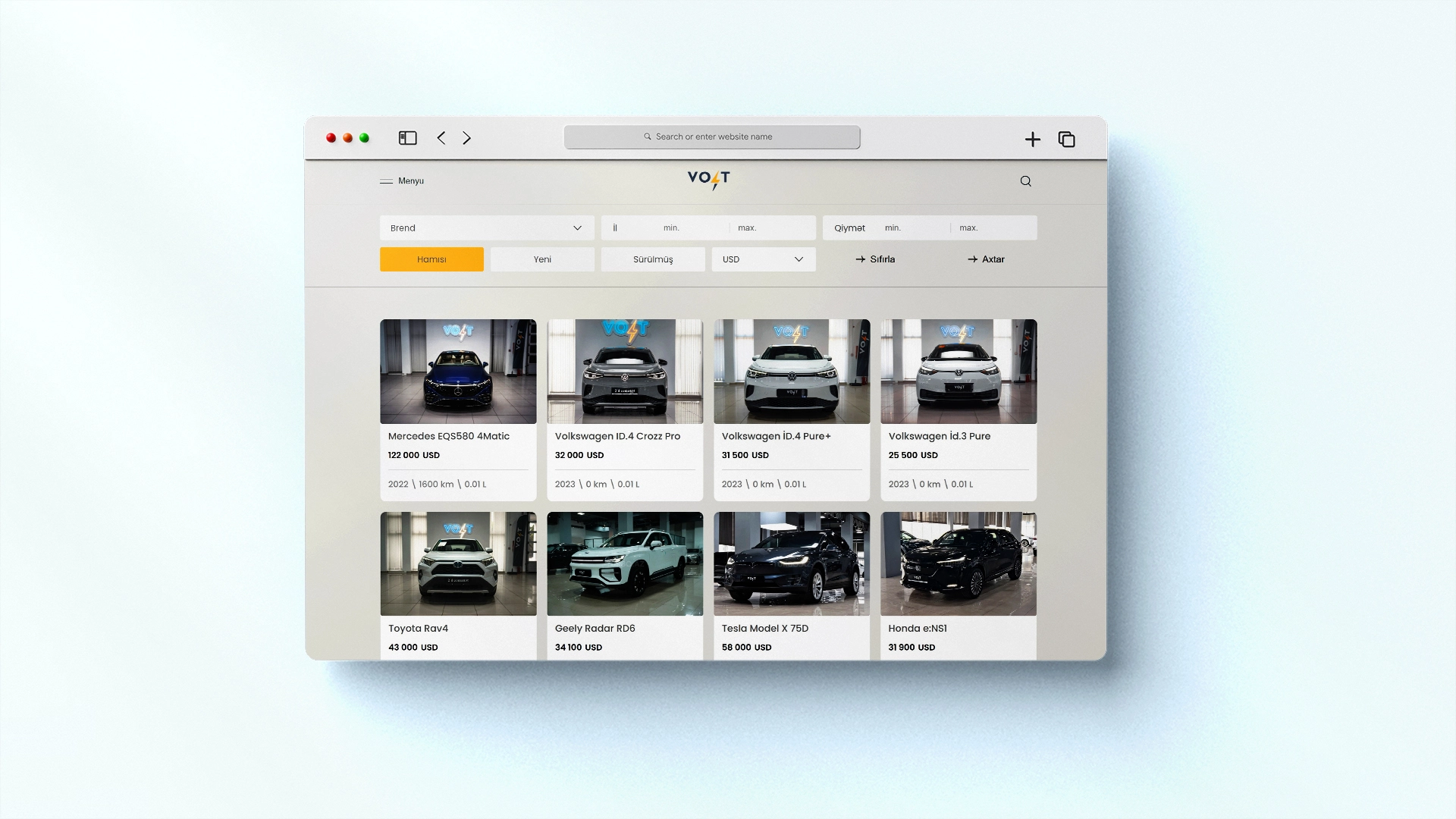Select the Hamısı filter
This screenshot has height=819, width=1456.
(x=431, y=259)
